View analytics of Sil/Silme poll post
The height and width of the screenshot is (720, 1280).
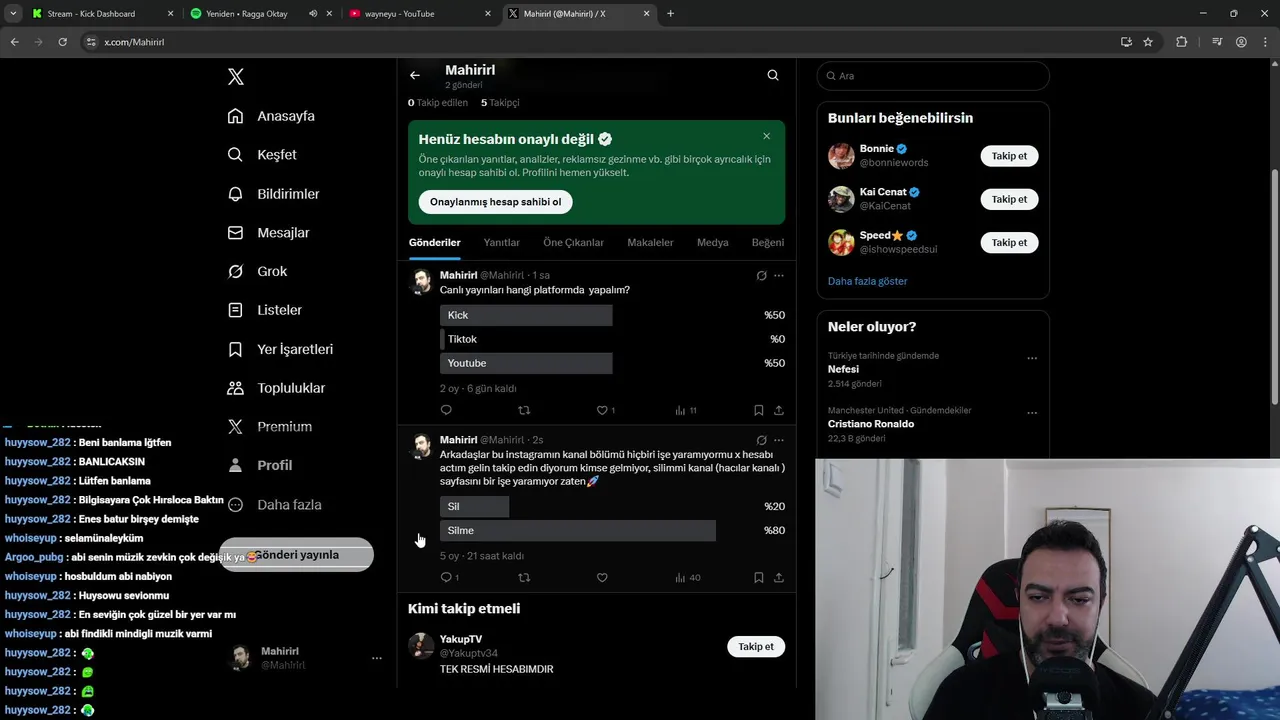pyautogui.click(x=688, y=577)
